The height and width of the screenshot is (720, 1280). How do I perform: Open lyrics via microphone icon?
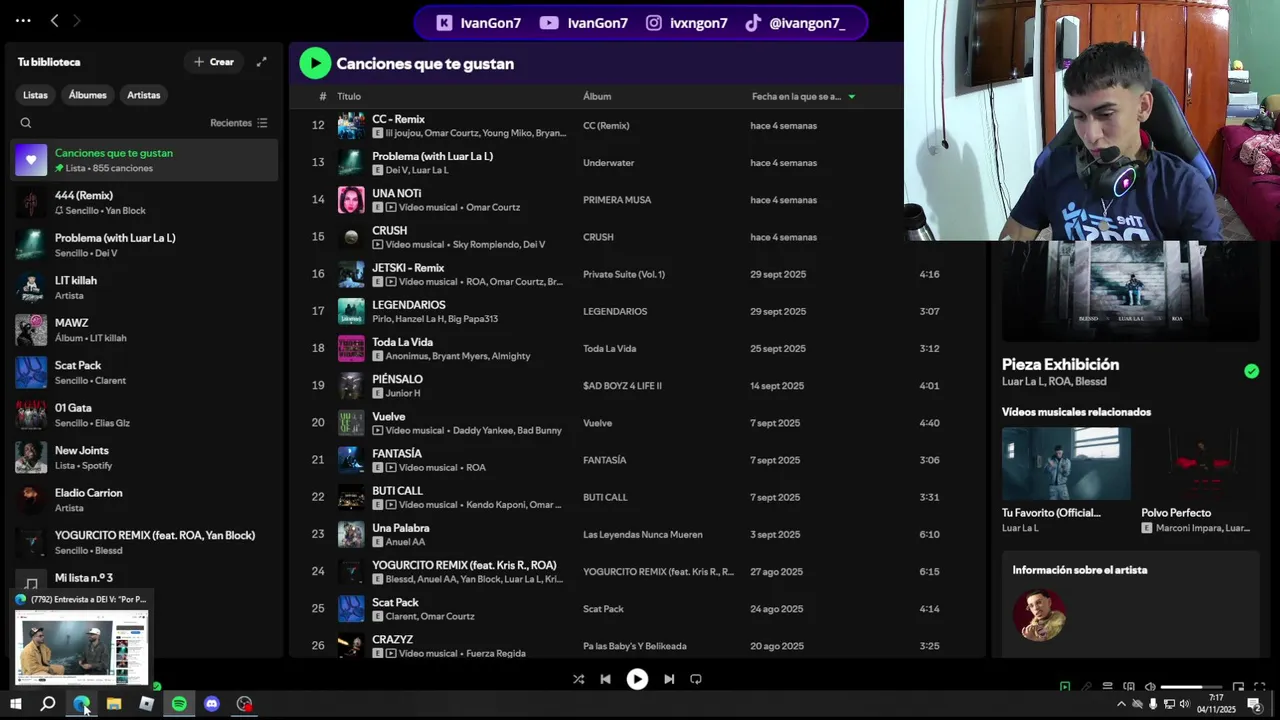1086,687
